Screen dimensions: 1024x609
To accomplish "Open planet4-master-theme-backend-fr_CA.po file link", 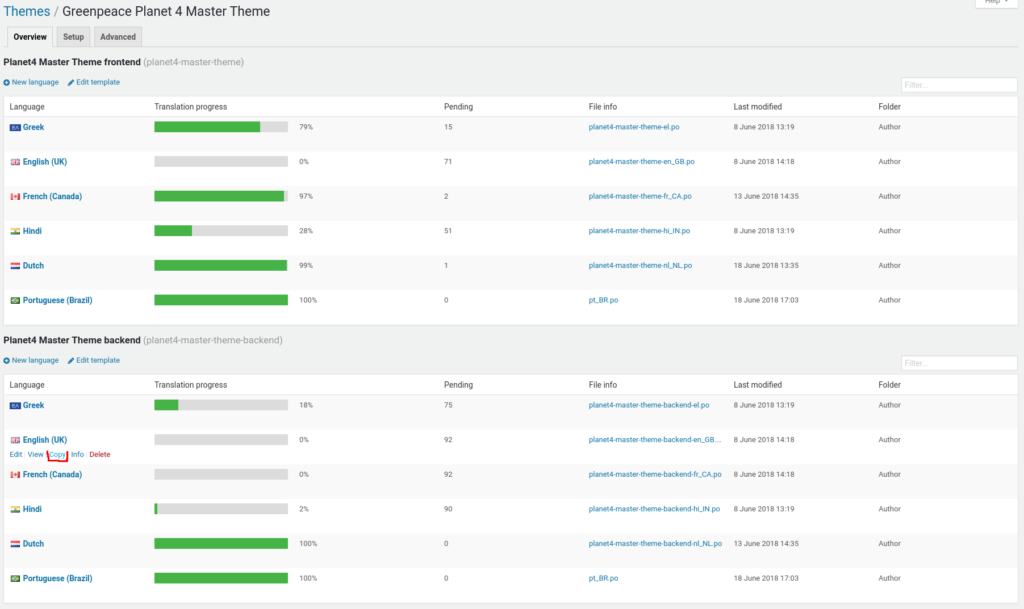I will (x=655, y=475).
